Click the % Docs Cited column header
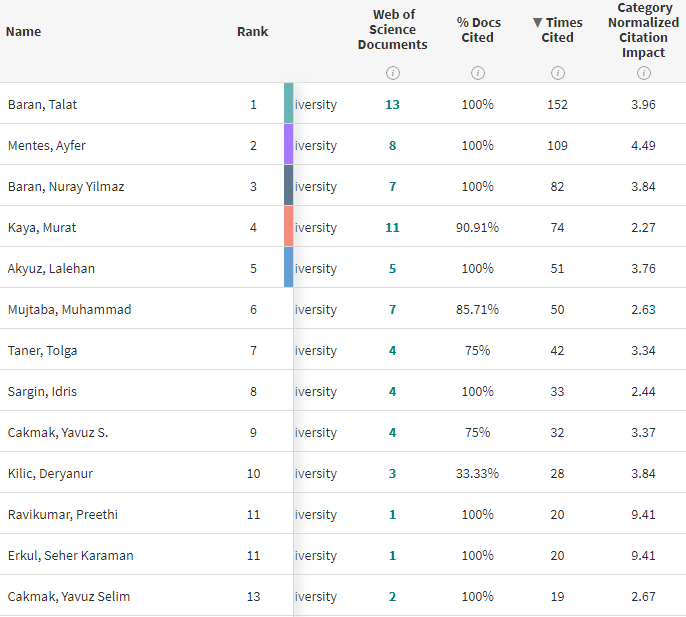 [478, 30]
